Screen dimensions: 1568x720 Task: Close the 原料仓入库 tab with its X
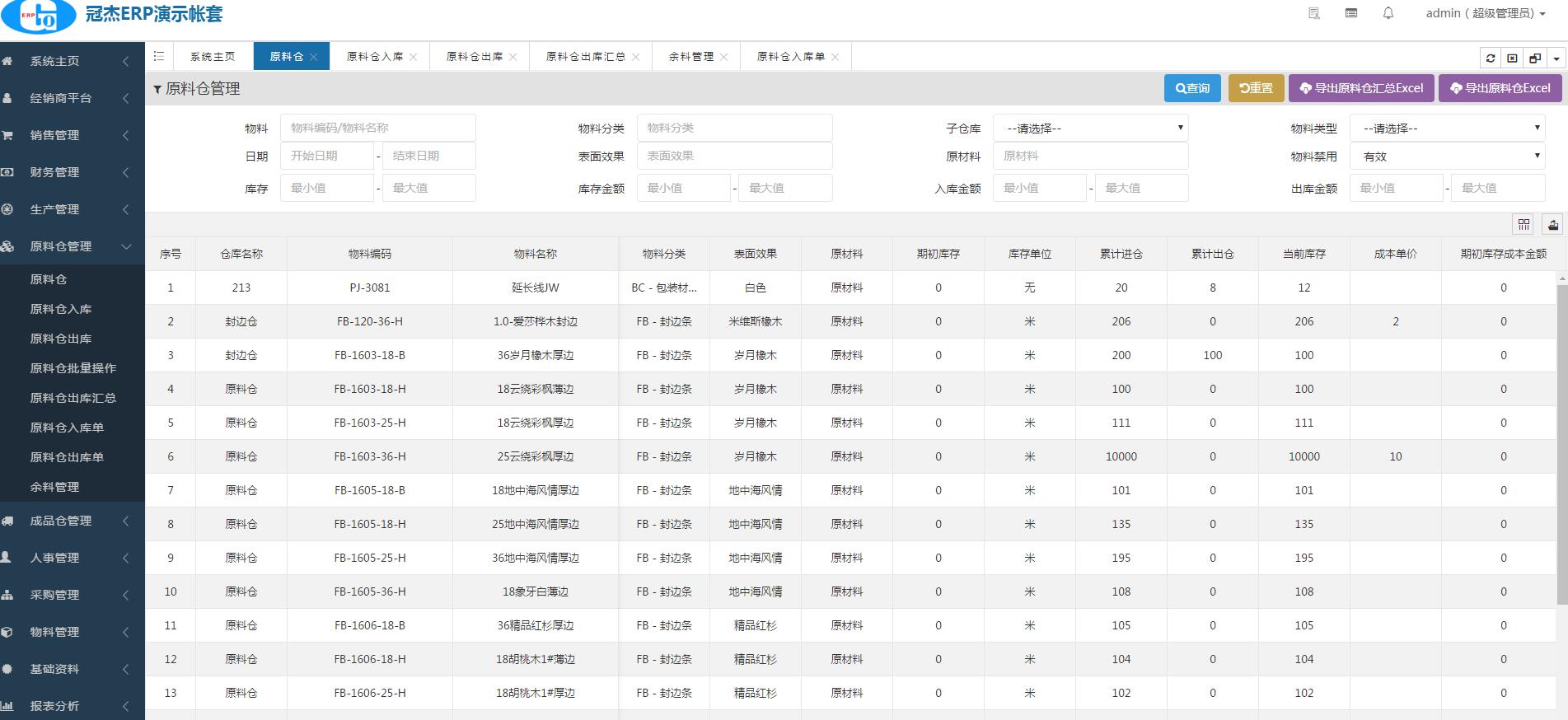tap(414, 57)
